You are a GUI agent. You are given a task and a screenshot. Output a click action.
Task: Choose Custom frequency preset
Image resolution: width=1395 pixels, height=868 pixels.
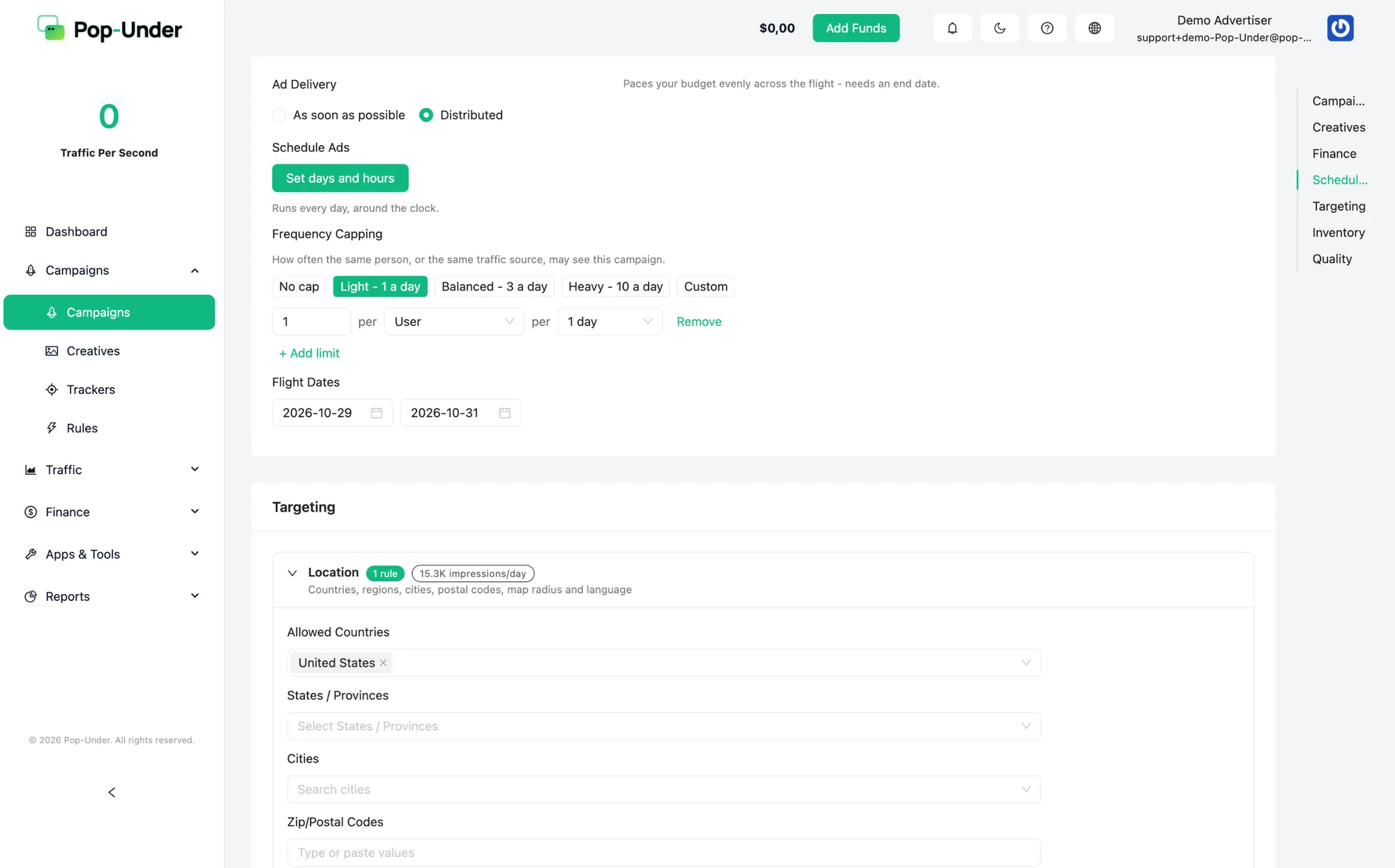pos(705,287)
